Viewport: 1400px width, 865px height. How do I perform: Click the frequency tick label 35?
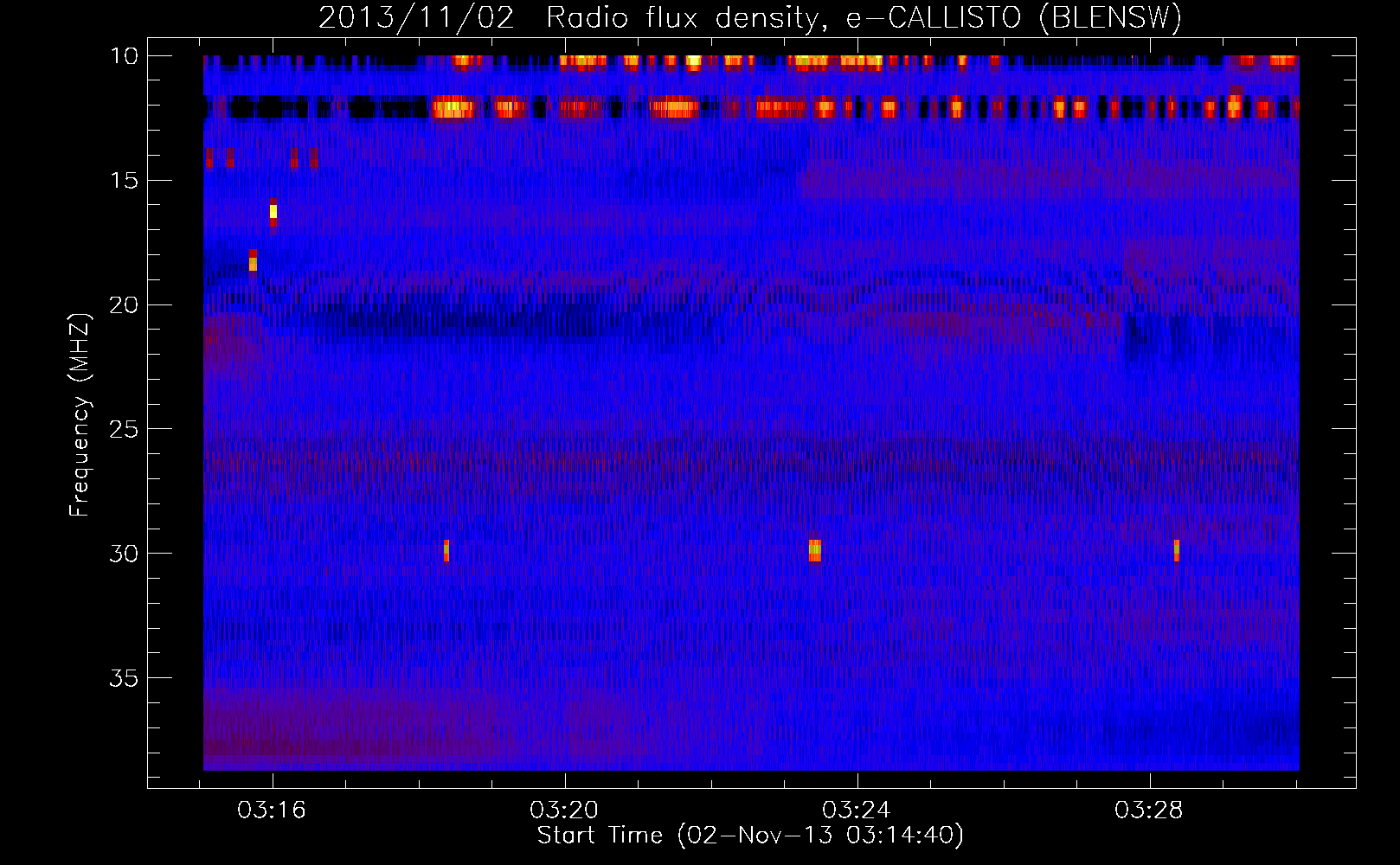(125, 677)
